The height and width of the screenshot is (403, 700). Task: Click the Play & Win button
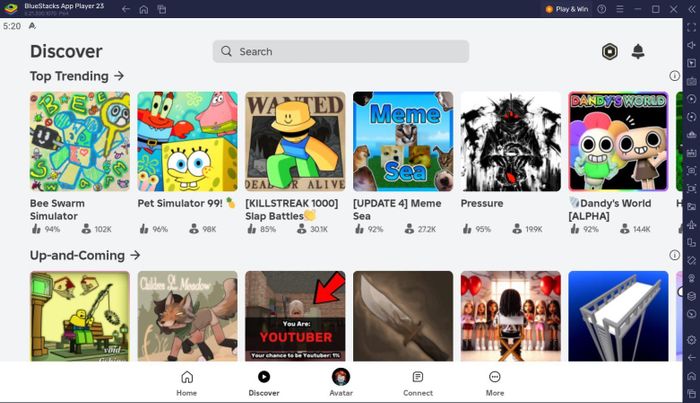(x=567, y=9)
